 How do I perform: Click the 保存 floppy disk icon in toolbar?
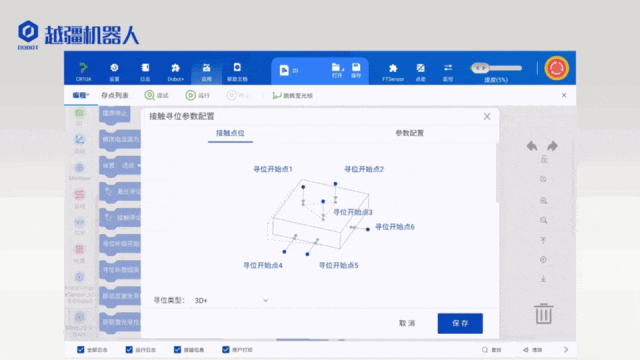click(x=356, y=67)
